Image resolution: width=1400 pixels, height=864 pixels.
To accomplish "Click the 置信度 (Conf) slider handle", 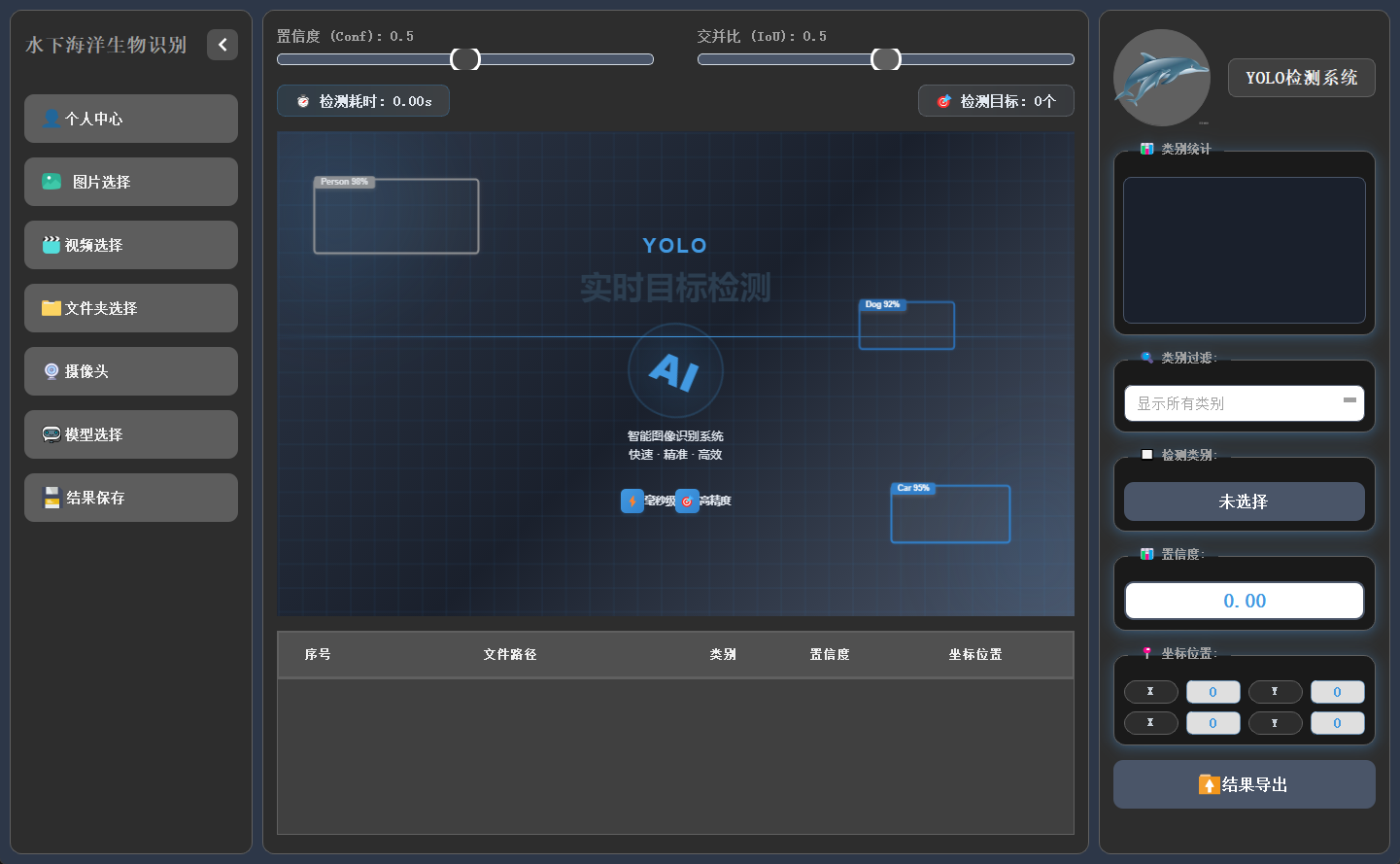I will click(465, 59).
